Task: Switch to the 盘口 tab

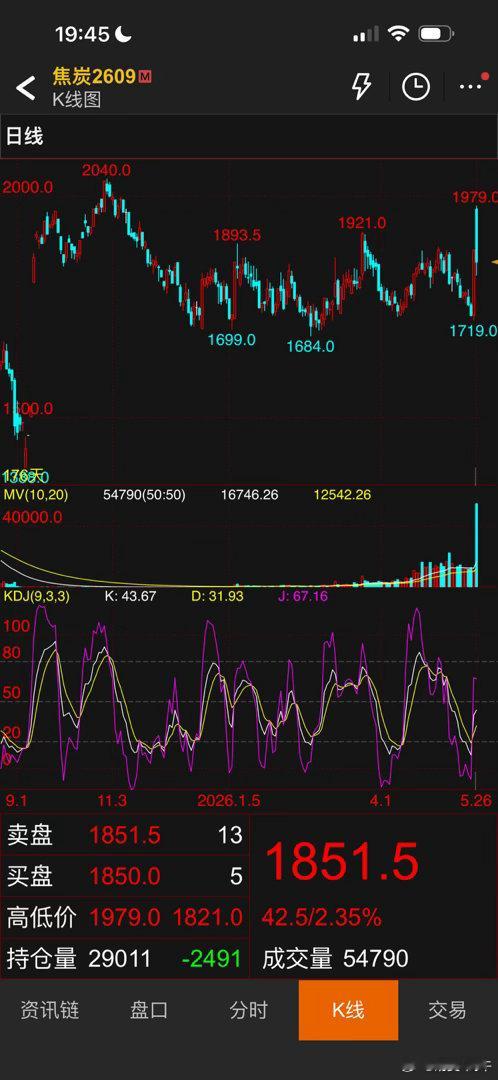Action: pos(149,1010)
